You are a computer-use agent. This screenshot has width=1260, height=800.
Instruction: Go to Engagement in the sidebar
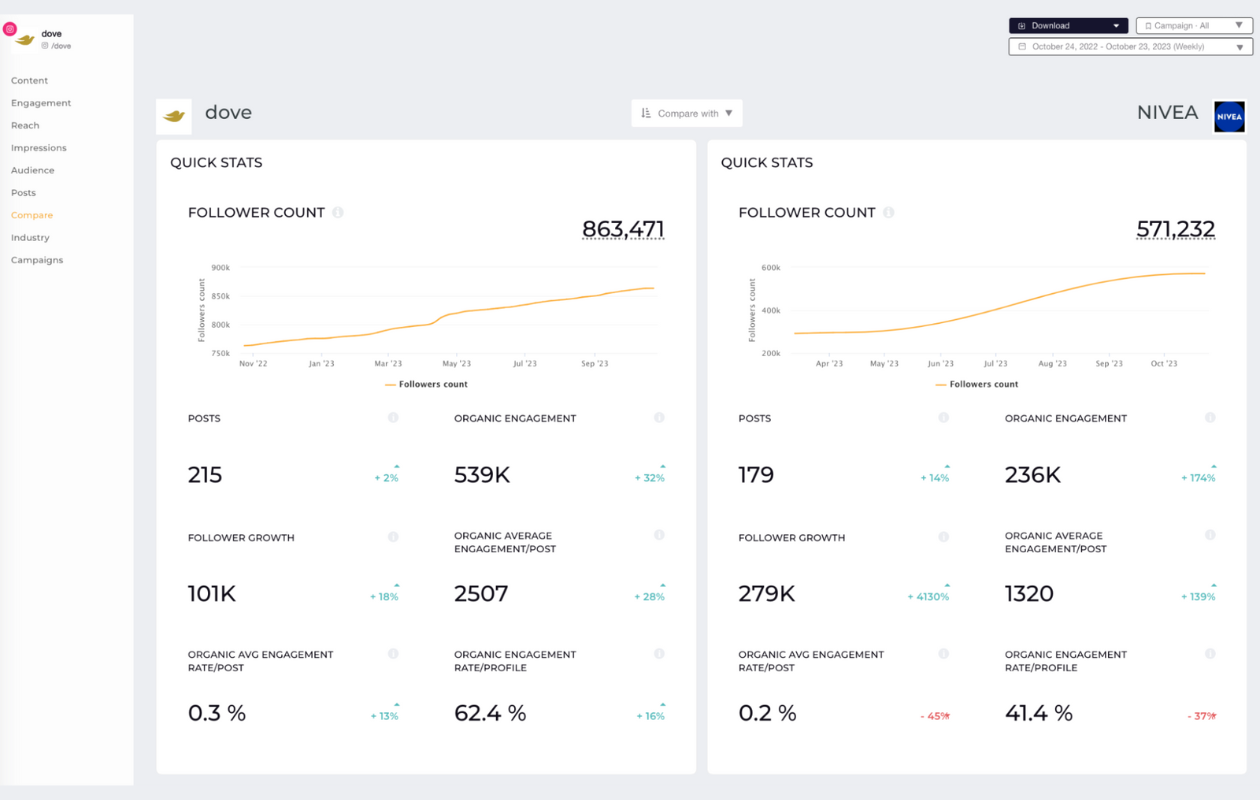click(41, 103)
